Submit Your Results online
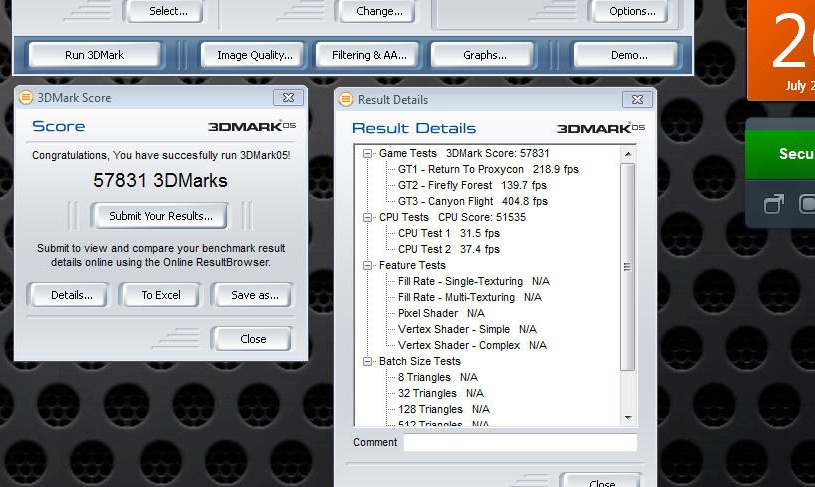This screenshot has width=815, height=487. click(161, 216)
